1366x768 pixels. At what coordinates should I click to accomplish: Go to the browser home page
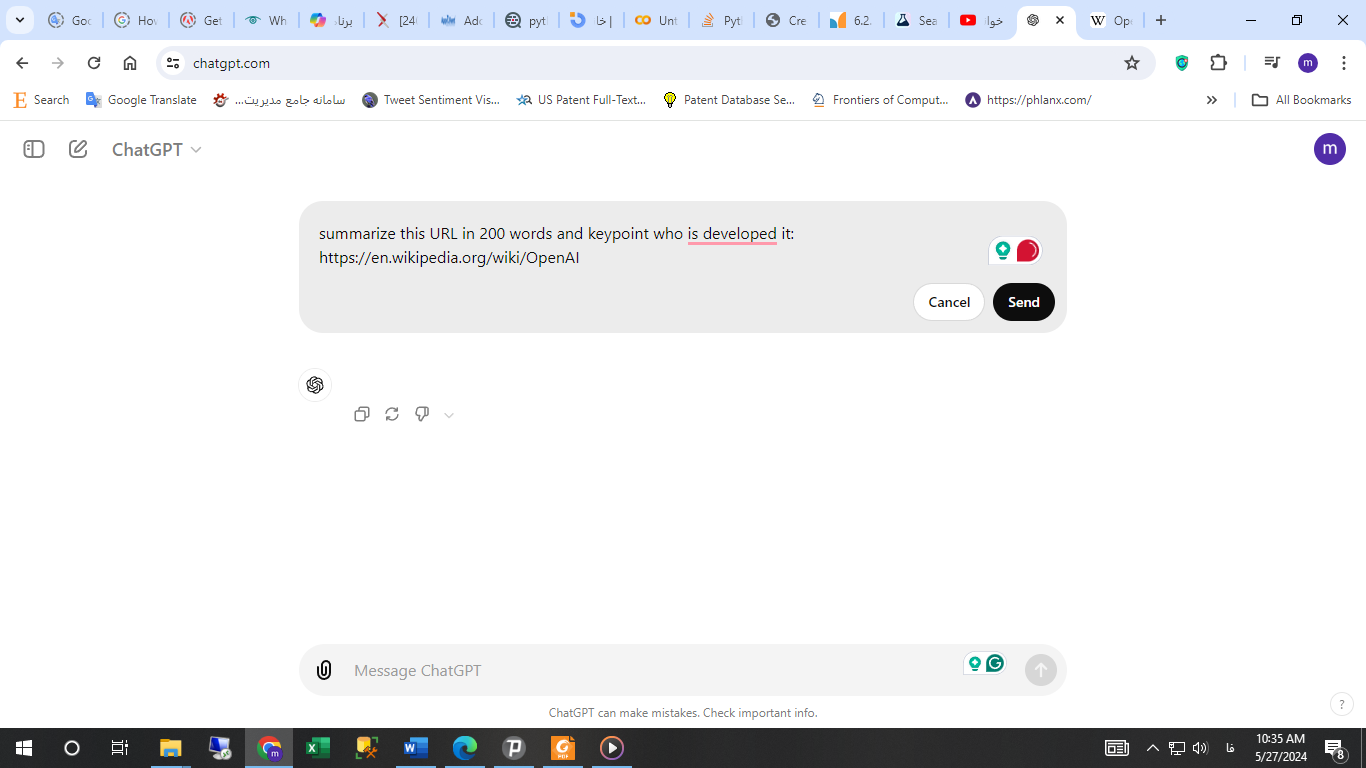coord(130,63)
